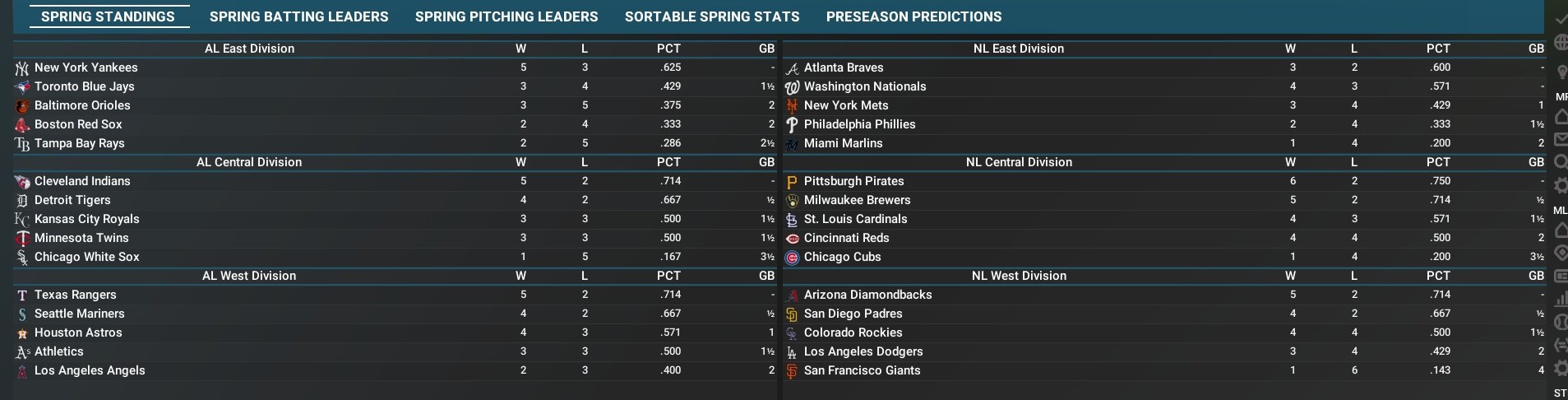The width and height of the screenshot is (1568, 400).
Task: Click the Minnesota Twins logo icon
Action: pyautogui.click(x=22, y=239)
